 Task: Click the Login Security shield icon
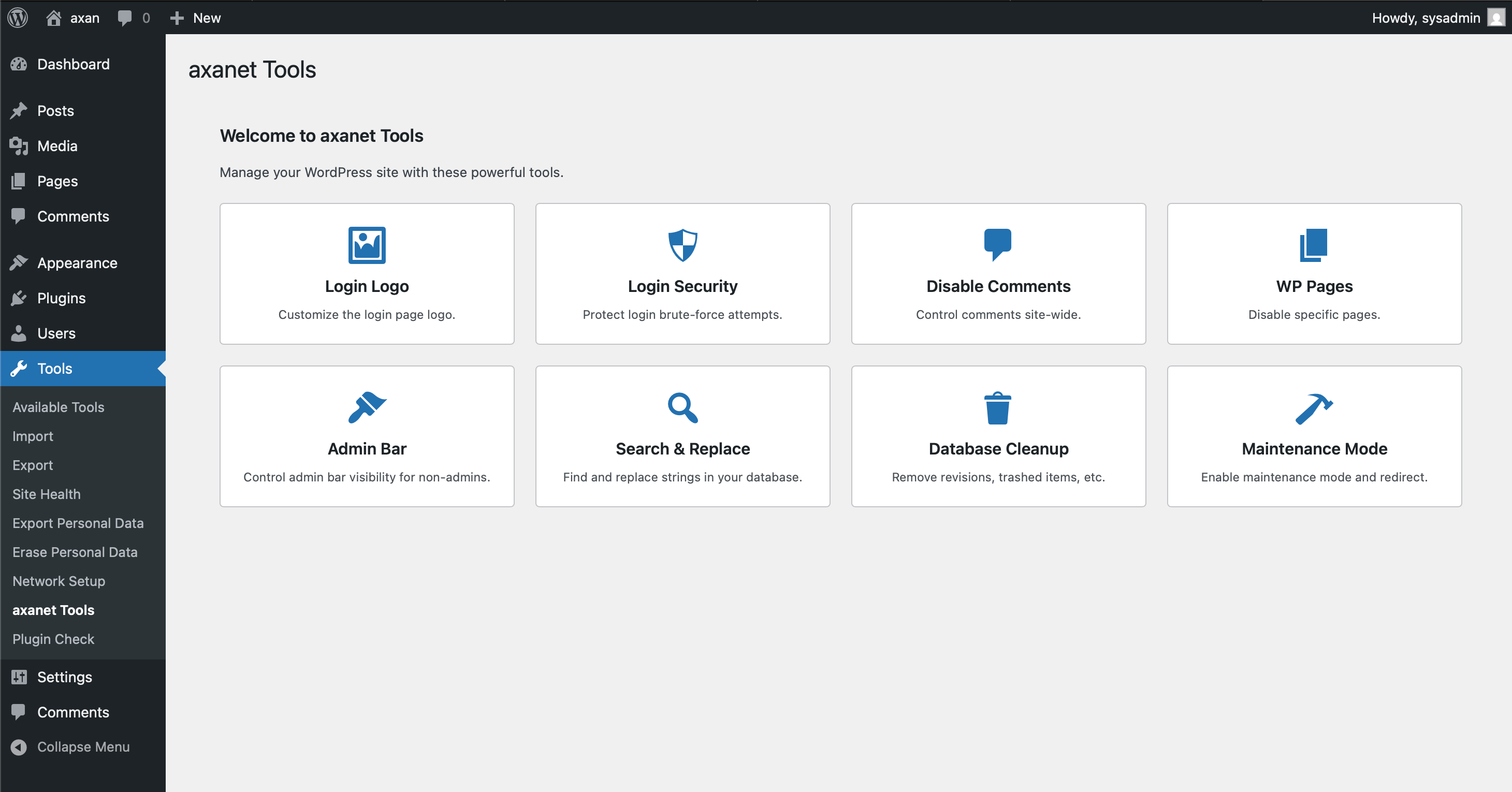pyautogui.click(x=682, y=245)
